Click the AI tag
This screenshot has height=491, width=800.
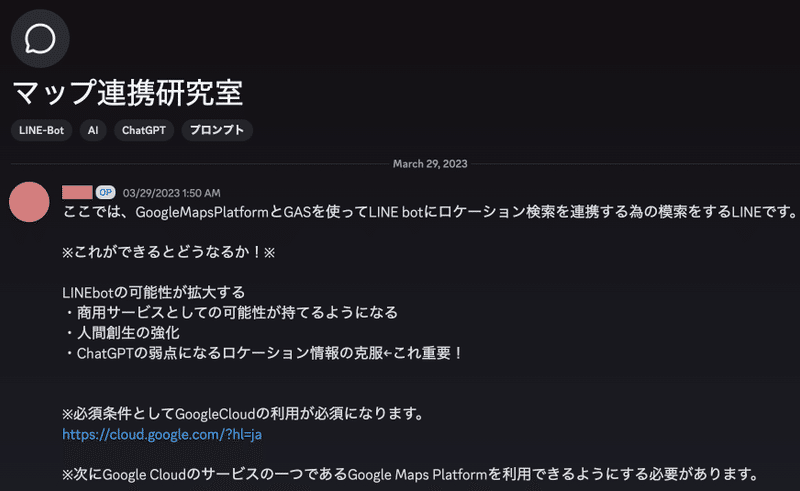[93, 130]
